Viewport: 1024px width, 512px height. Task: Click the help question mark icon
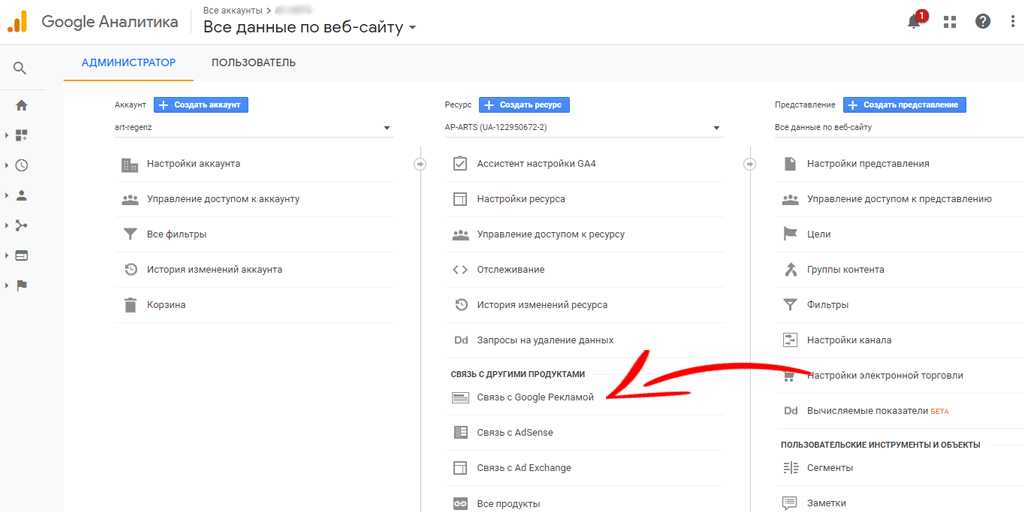click(x=983, y=22)
